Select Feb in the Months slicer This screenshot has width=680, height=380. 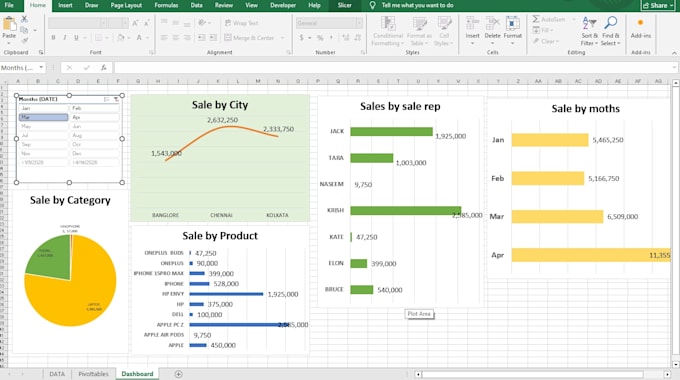pyautogui.click(x=95, y=108)
